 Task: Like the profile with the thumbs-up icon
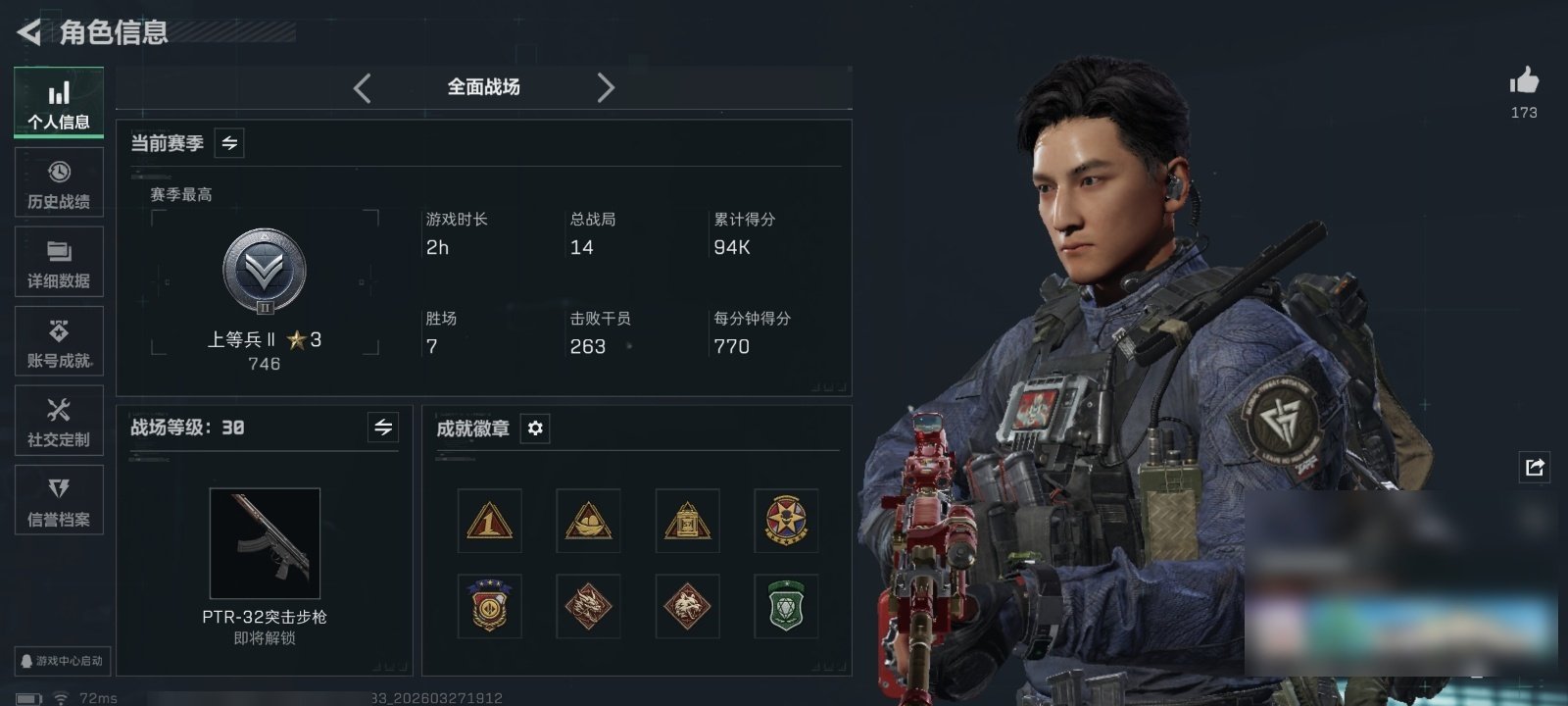(1524, 80)
